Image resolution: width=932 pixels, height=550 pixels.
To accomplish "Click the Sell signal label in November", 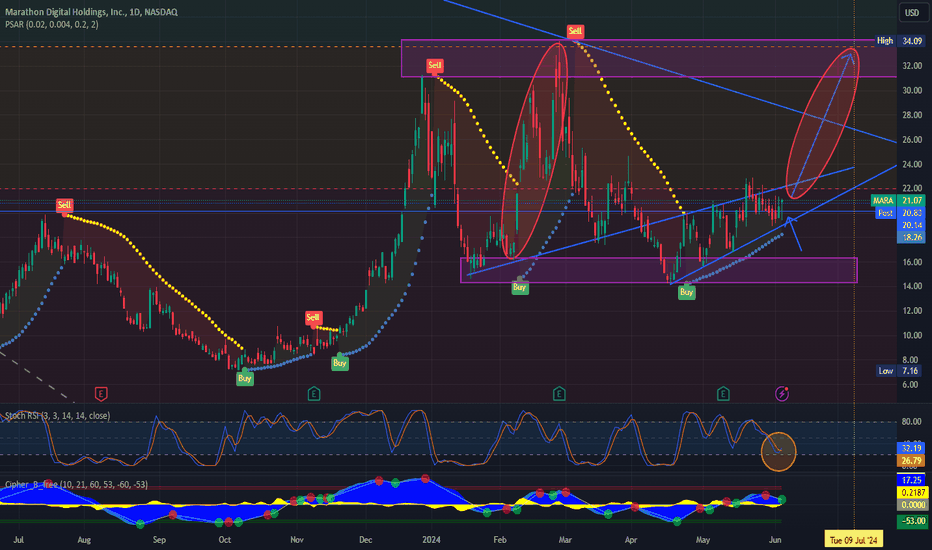I will [x=313, y=317].
